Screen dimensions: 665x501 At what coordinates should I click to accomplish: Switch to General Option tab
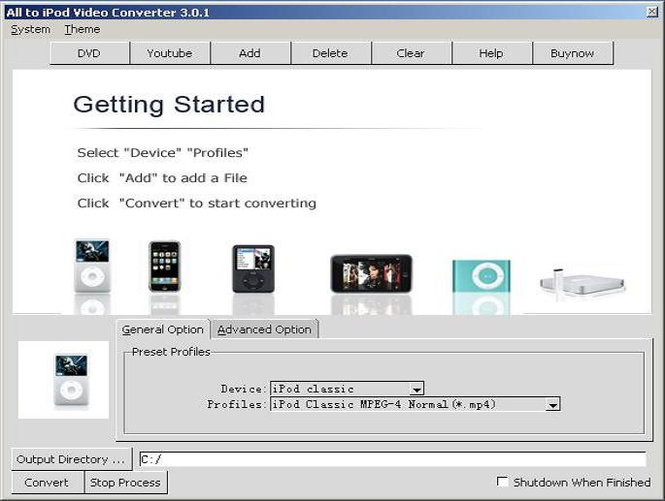coord(162,330)
